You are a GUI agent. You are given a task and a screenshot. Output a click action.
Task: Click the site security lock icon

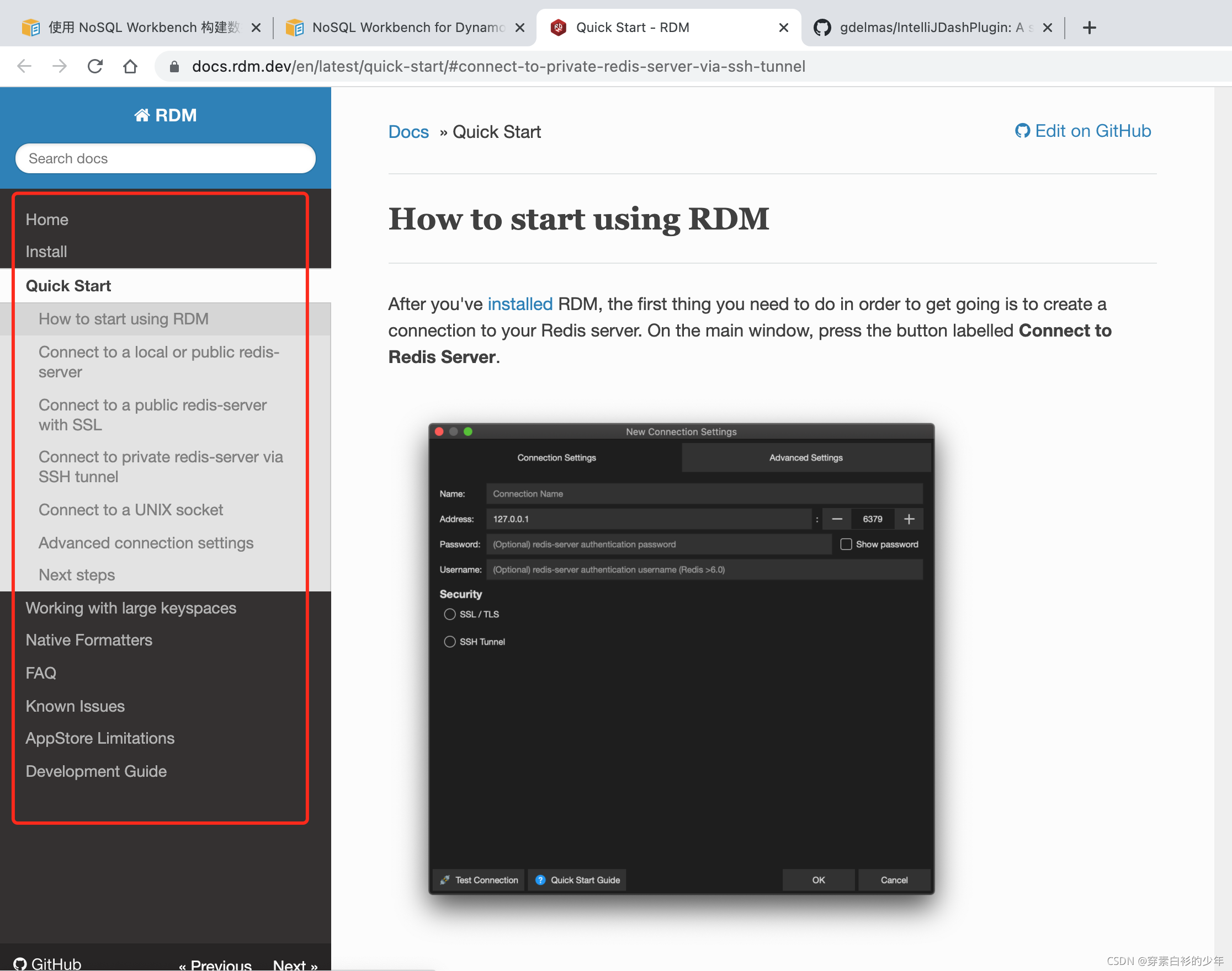point(174,66)
